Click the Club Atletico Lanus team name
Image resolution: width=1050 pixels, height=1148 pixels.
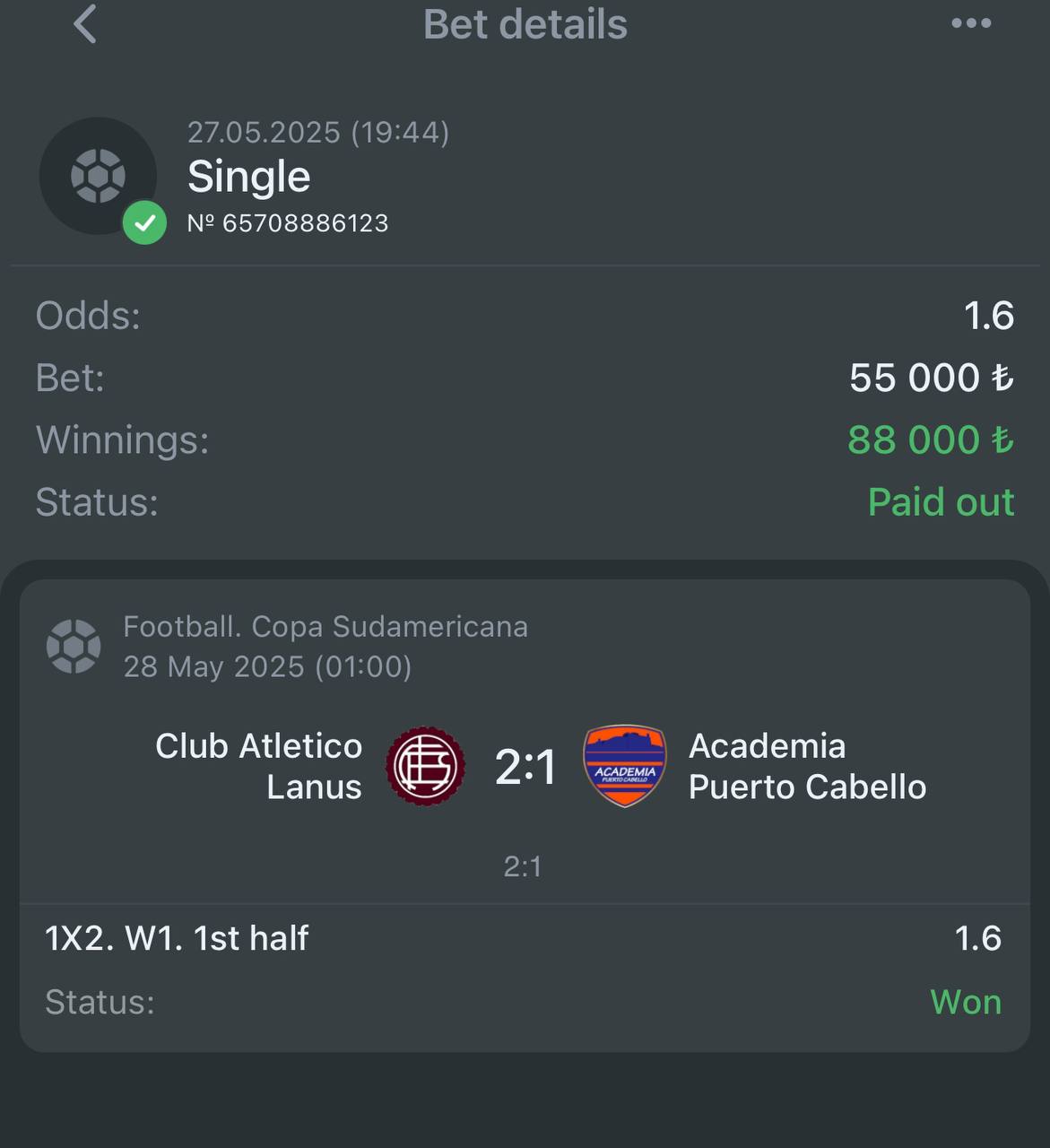click(x=258, y=766)
